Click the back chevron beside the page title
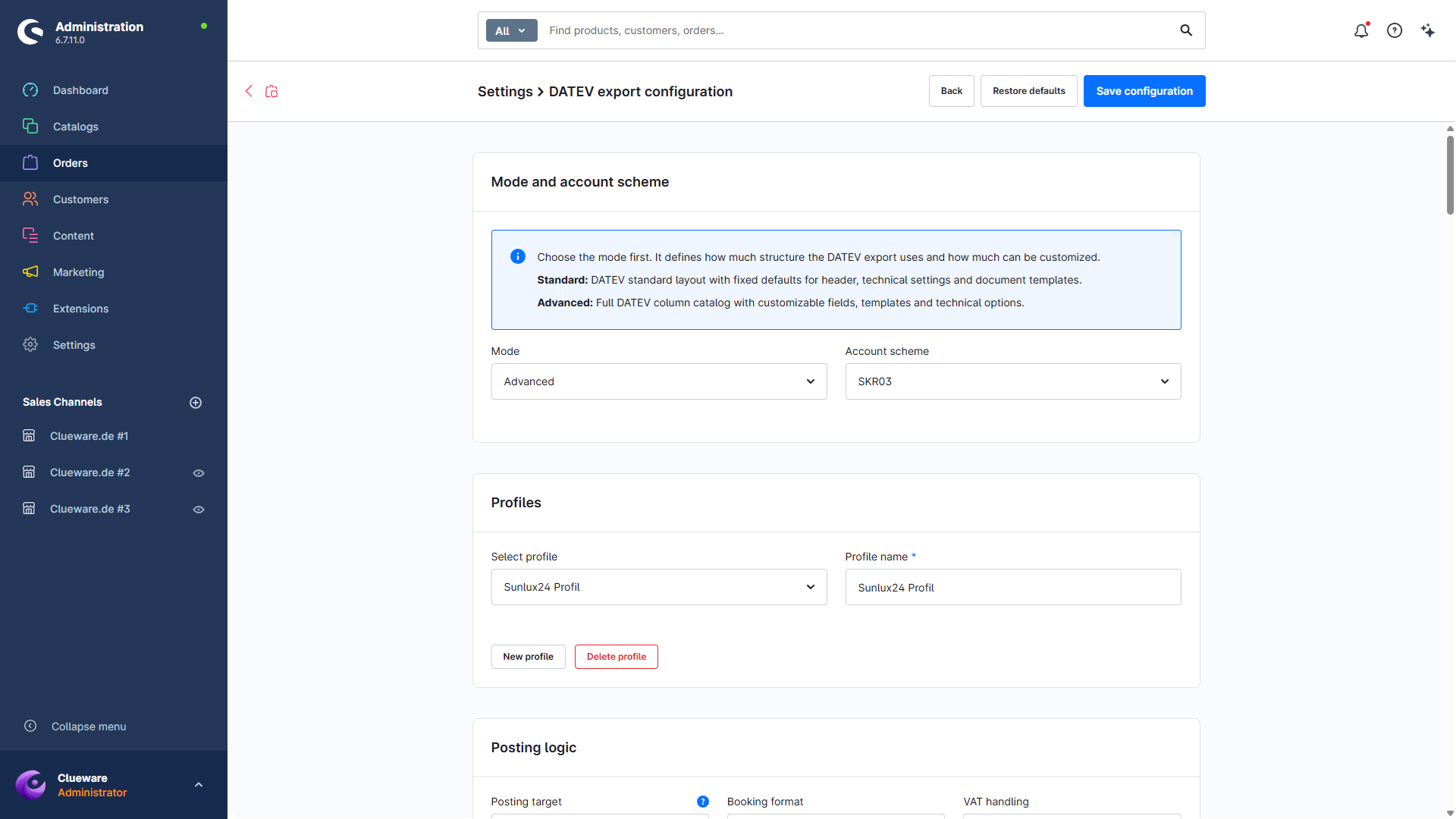Image resolution: width=1456 pixels, height=819 pixels. (x=249, y=91)
